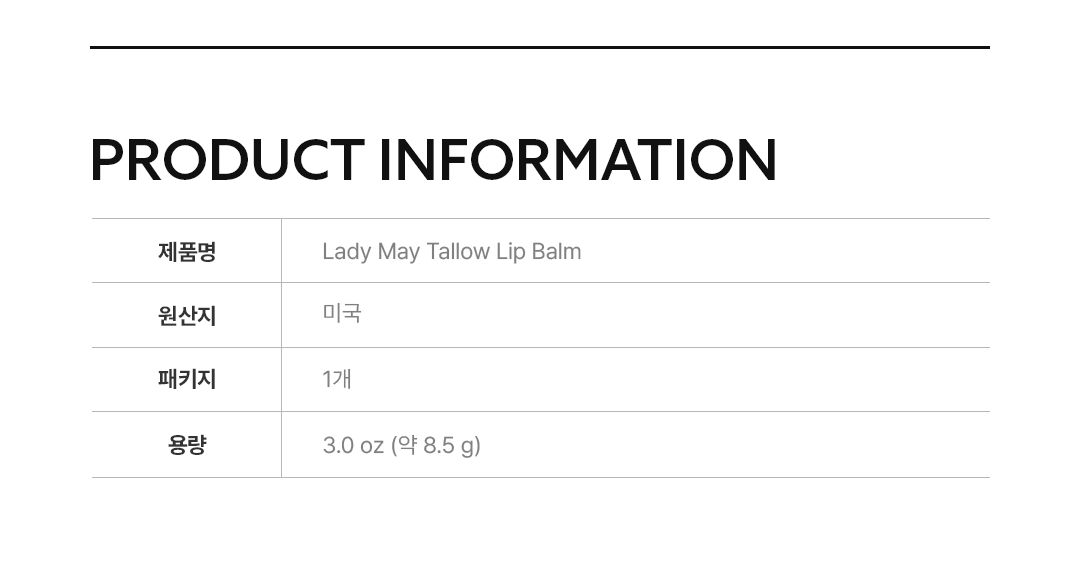Click the word INFORMATION in the heading
The height and width of the screenshot is (574, 1080).
(x=578, y=160)
